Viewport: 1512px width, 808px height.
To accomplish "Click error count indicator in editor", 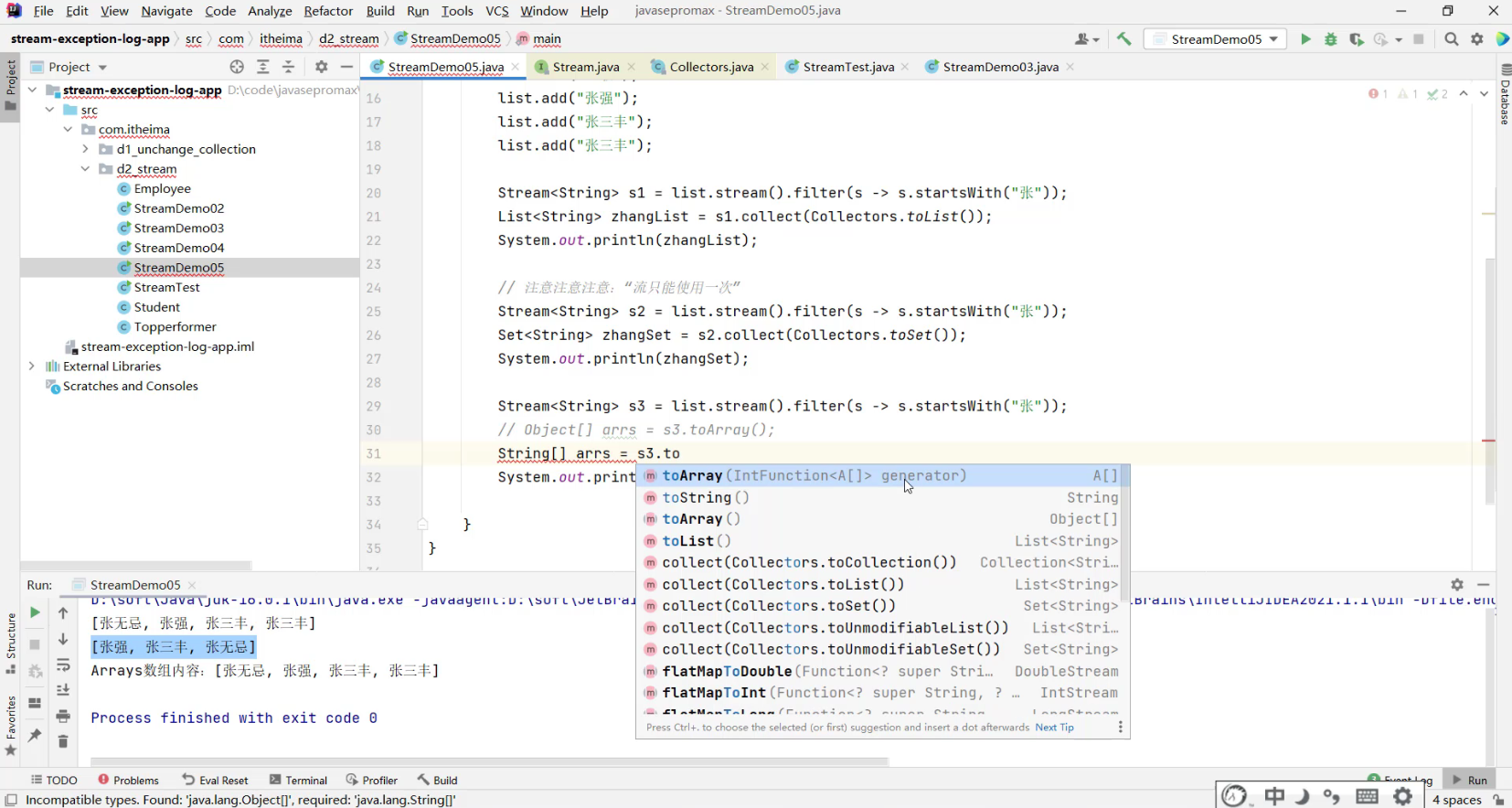I will pos(1378,94).
